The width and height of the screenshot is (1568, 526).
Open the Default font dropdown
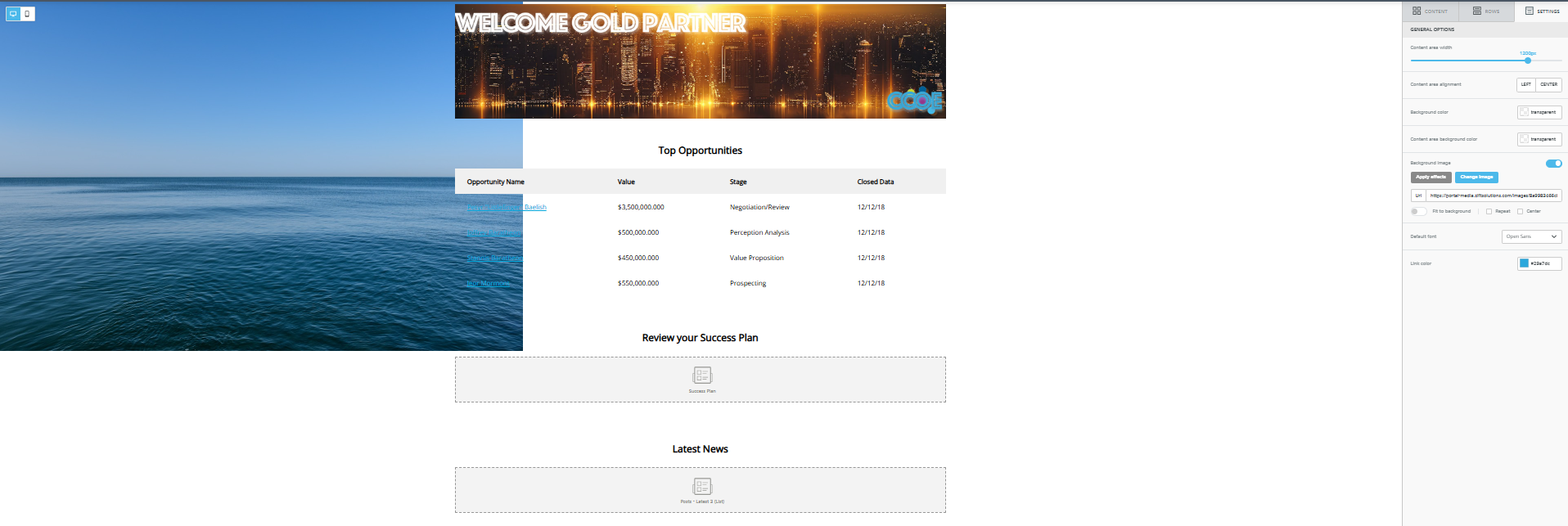(x=1531, y=236)
